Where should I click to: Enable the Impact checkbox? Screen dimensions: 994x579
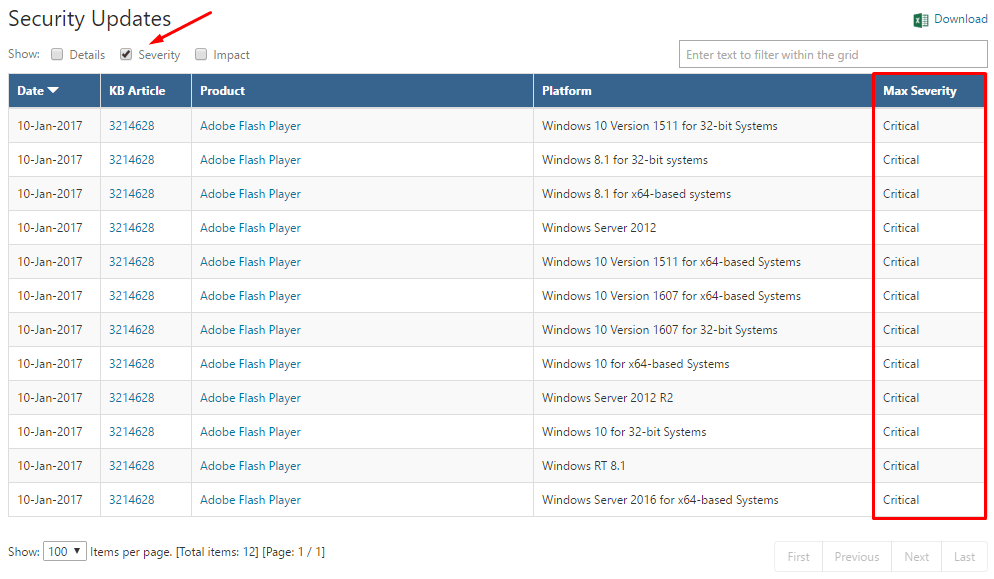(201, 55)
